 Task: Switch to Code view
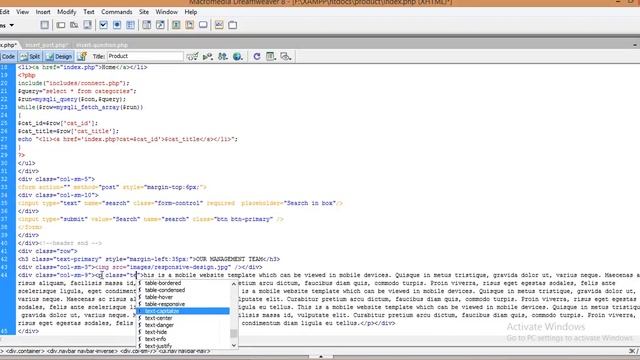(8, 56)
